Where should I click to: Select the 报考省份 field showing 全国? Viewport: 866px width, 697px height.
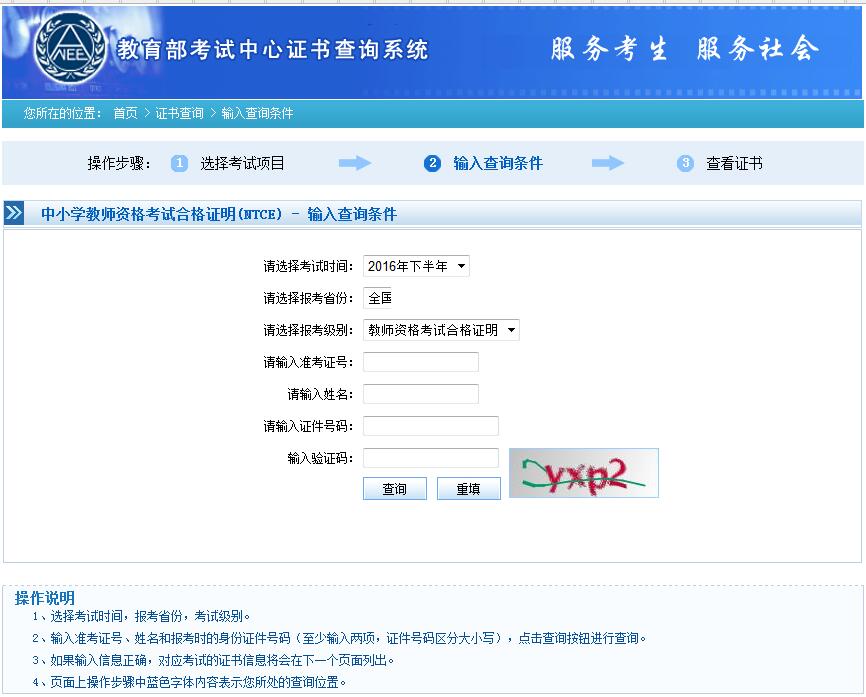point(378,298)
